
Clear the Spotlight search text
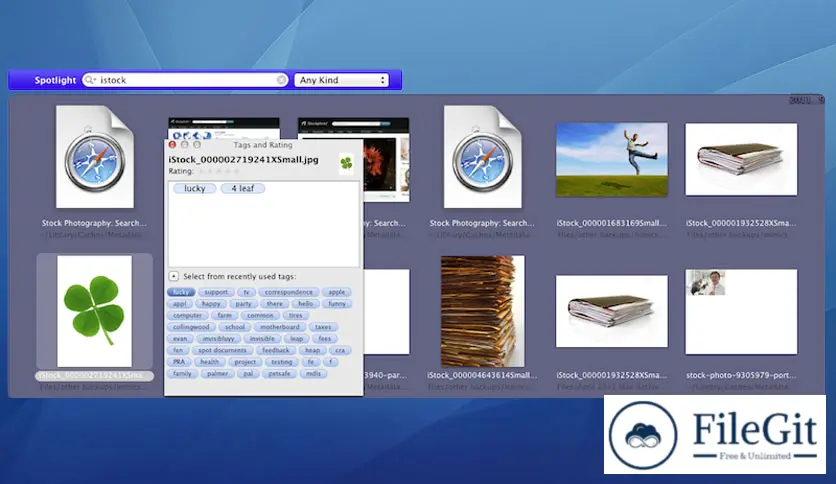click(281, 80)
